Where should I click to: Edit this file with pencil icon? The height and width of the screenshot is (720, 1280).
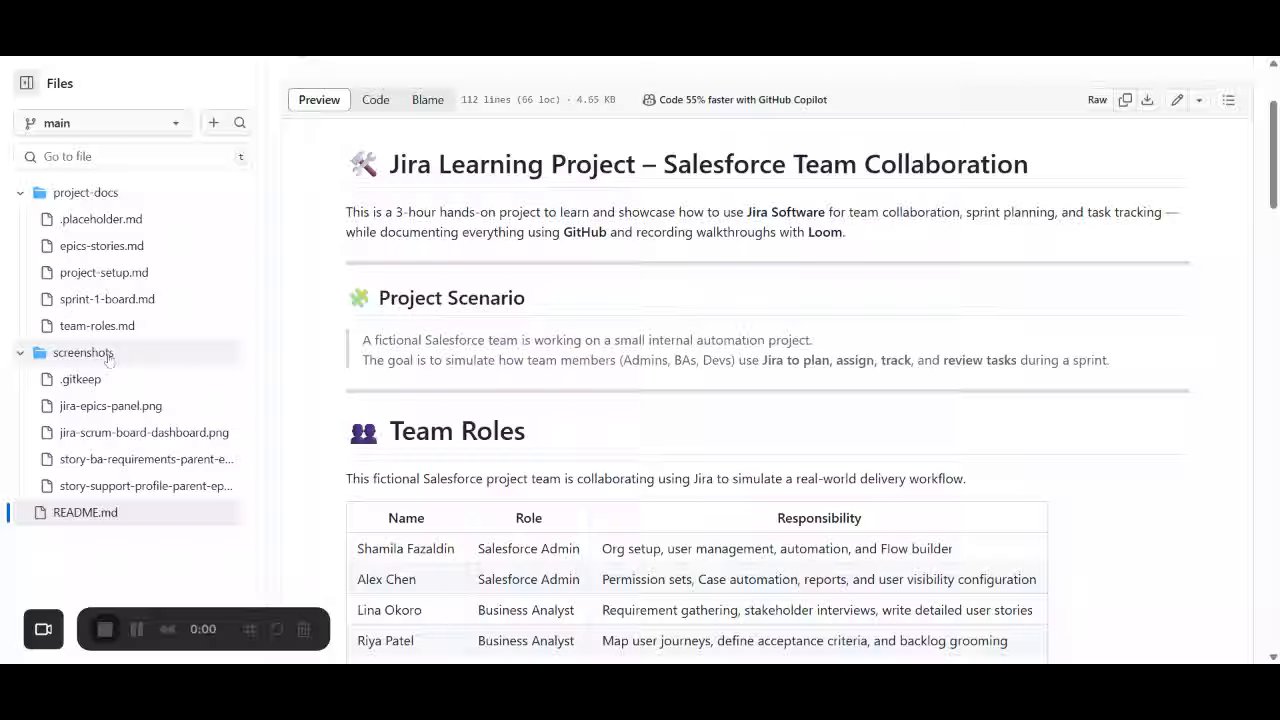1177,100
